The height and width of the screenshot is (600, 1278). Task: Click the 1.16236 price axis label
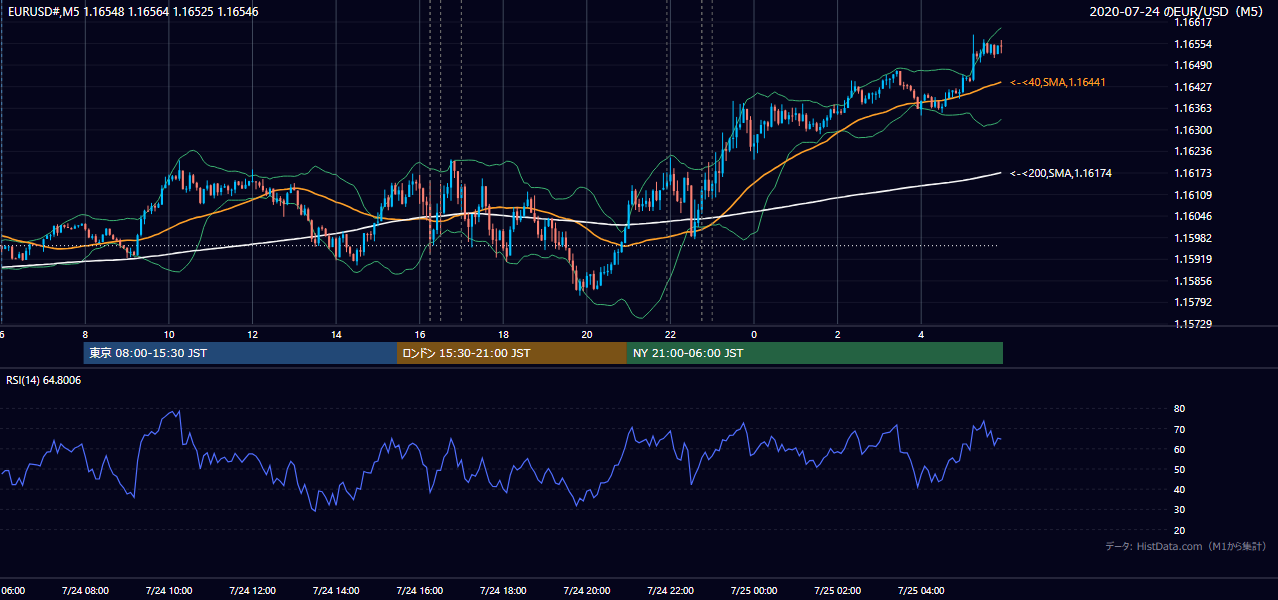(x=1193, y=151)
